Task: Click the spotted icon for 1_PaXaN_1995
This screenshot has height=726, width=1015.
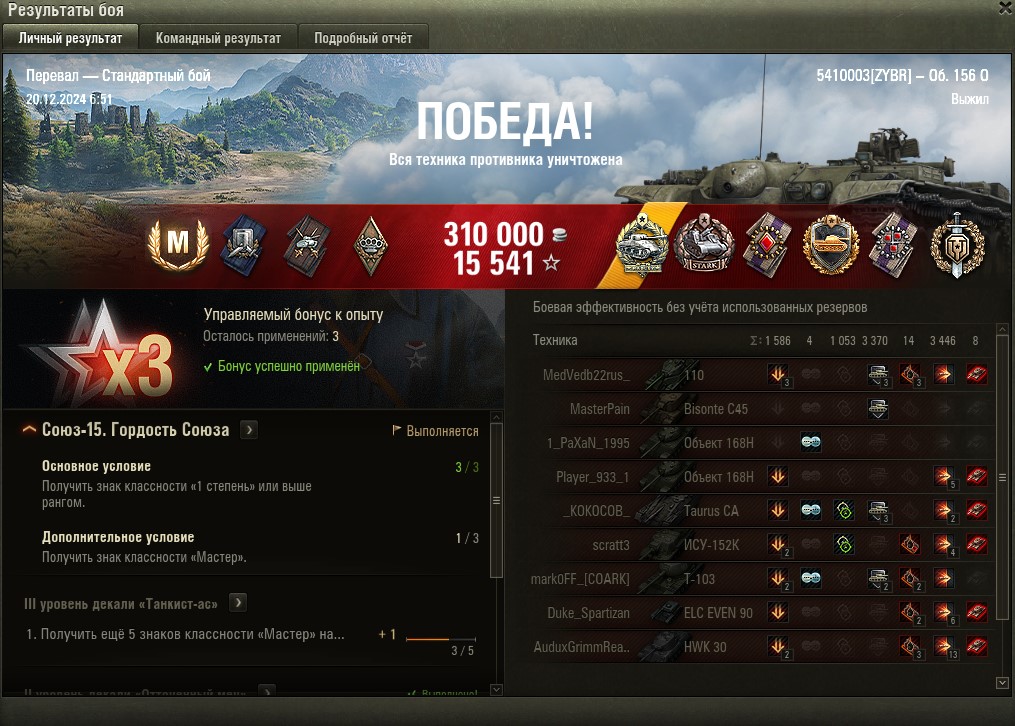Action: coord(811,443)
